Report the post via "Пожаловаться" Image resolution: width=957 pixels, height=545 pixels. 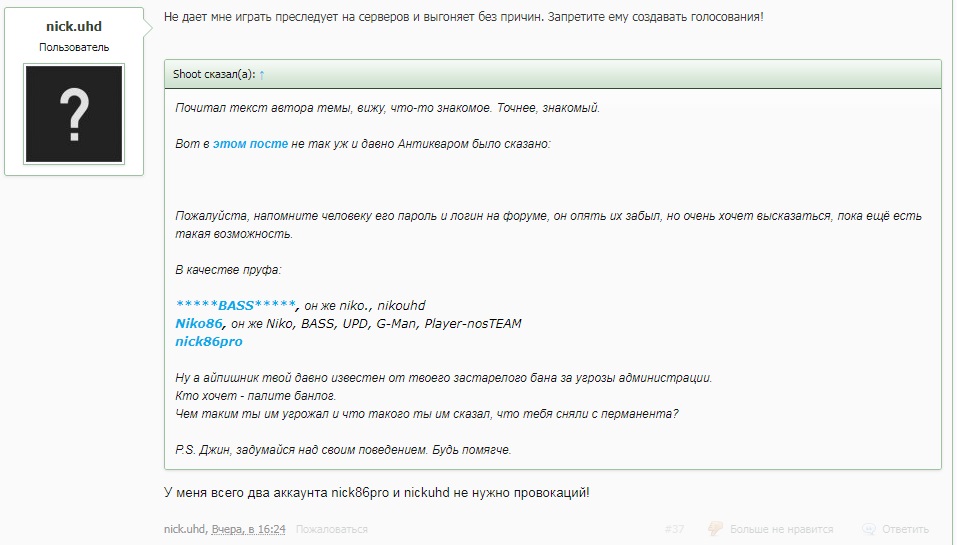(x=331, y=529)
